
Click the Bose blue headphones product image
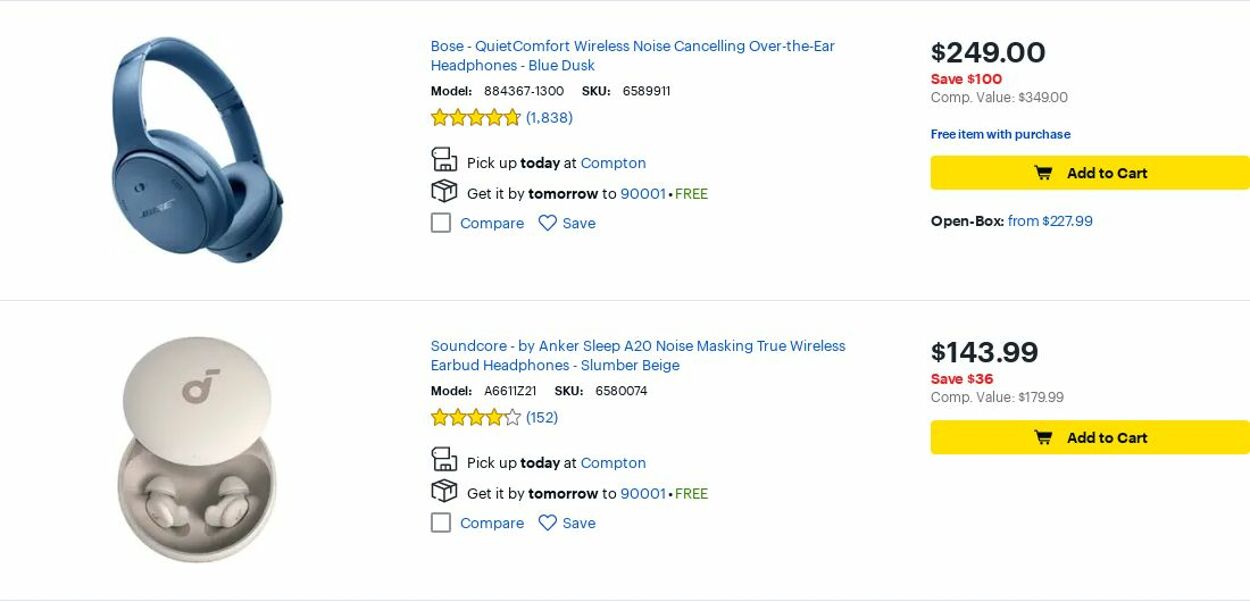197,150
